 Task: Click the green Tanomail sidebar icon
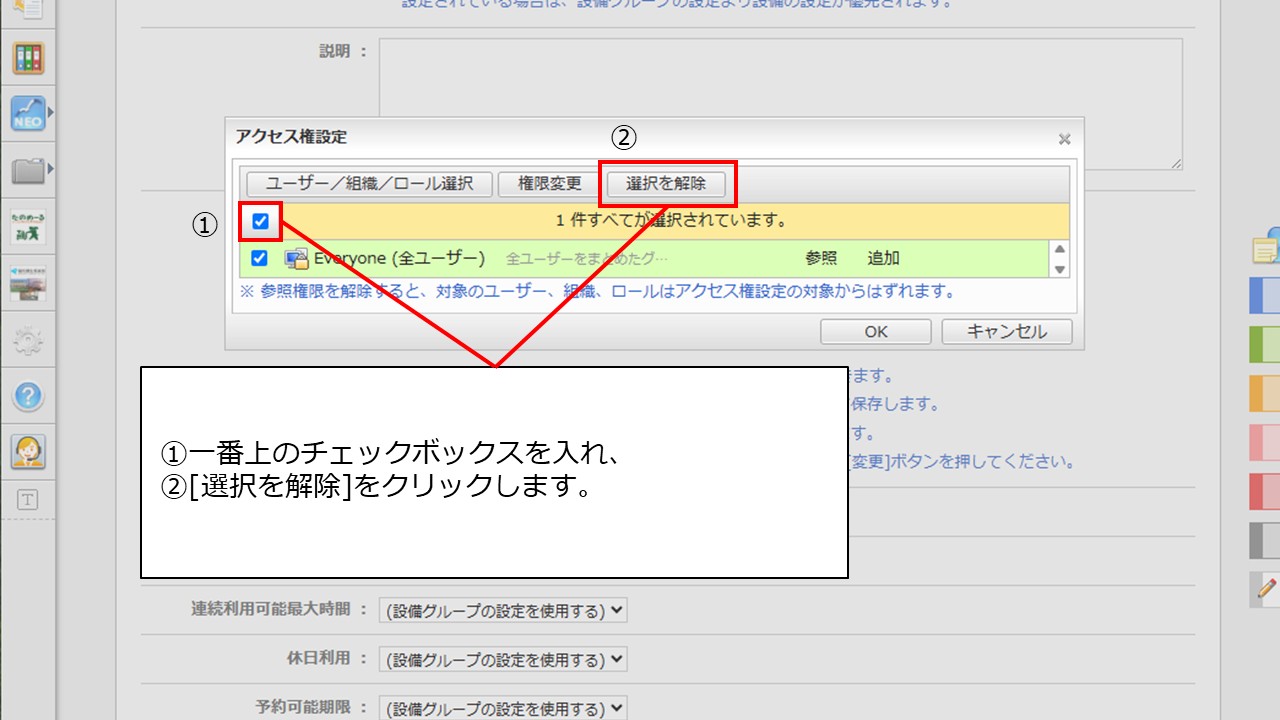(28, 227)
